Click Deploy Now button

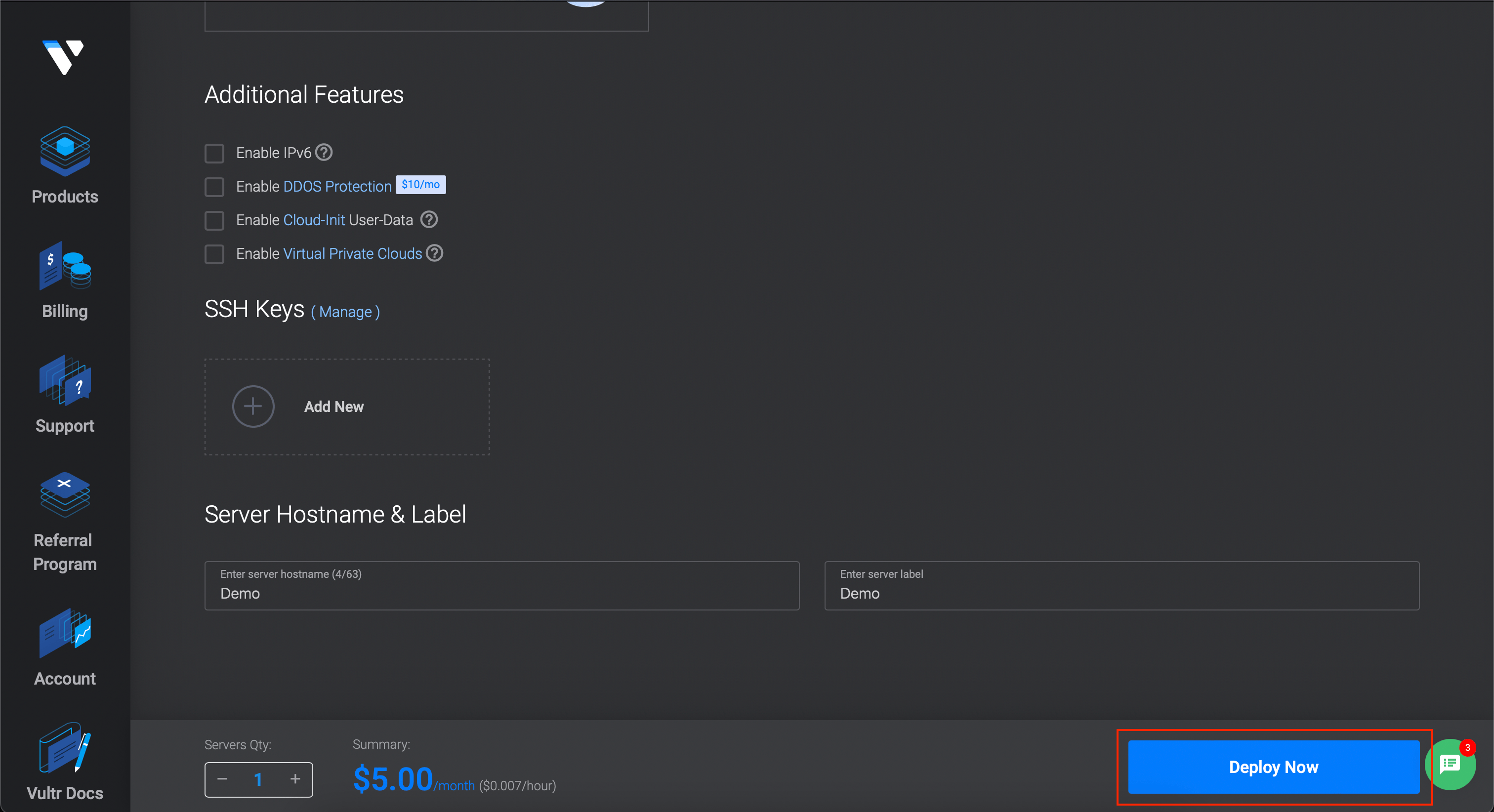click(1272, 767)
